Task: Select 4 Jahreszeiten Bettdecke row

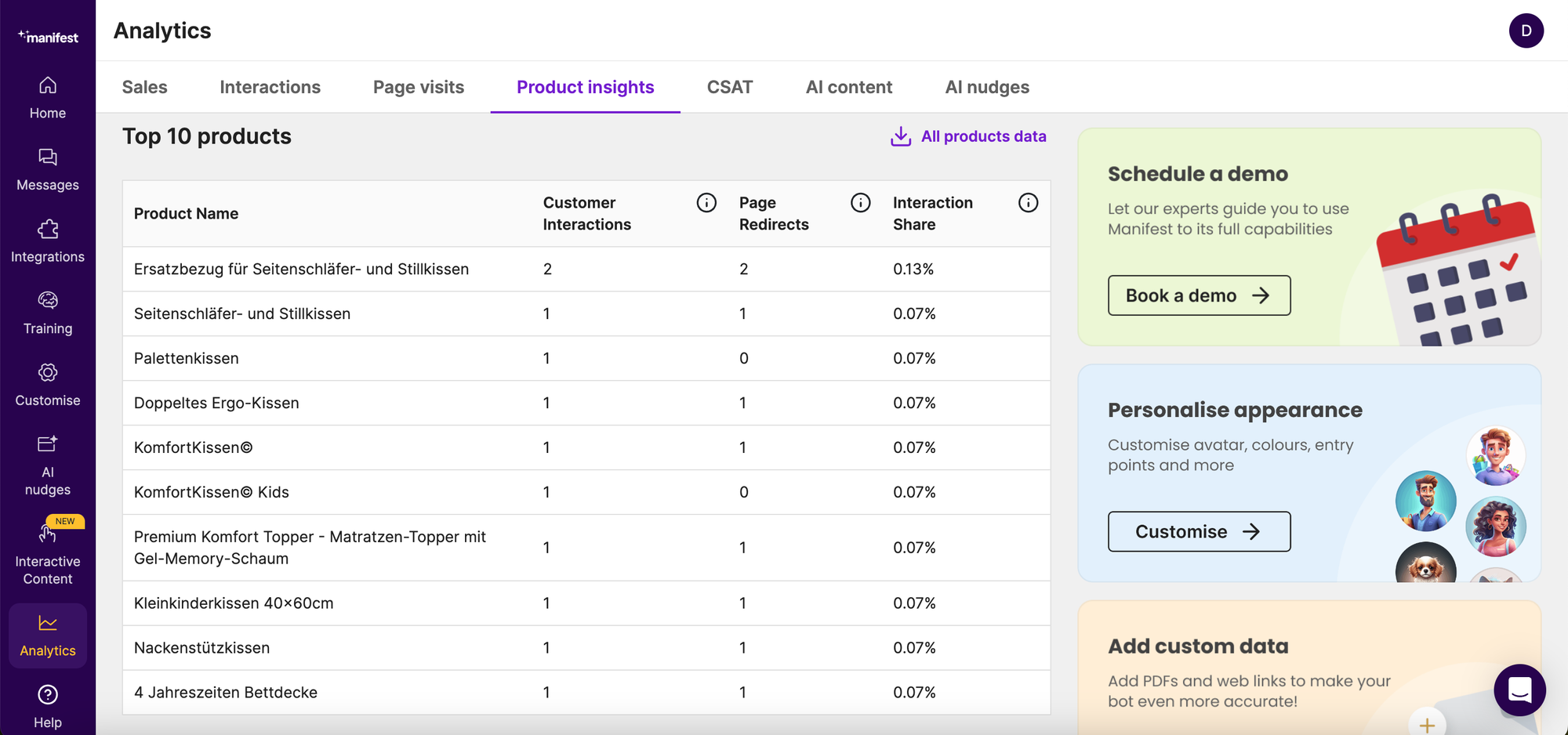Action: [x=586, y=693]
